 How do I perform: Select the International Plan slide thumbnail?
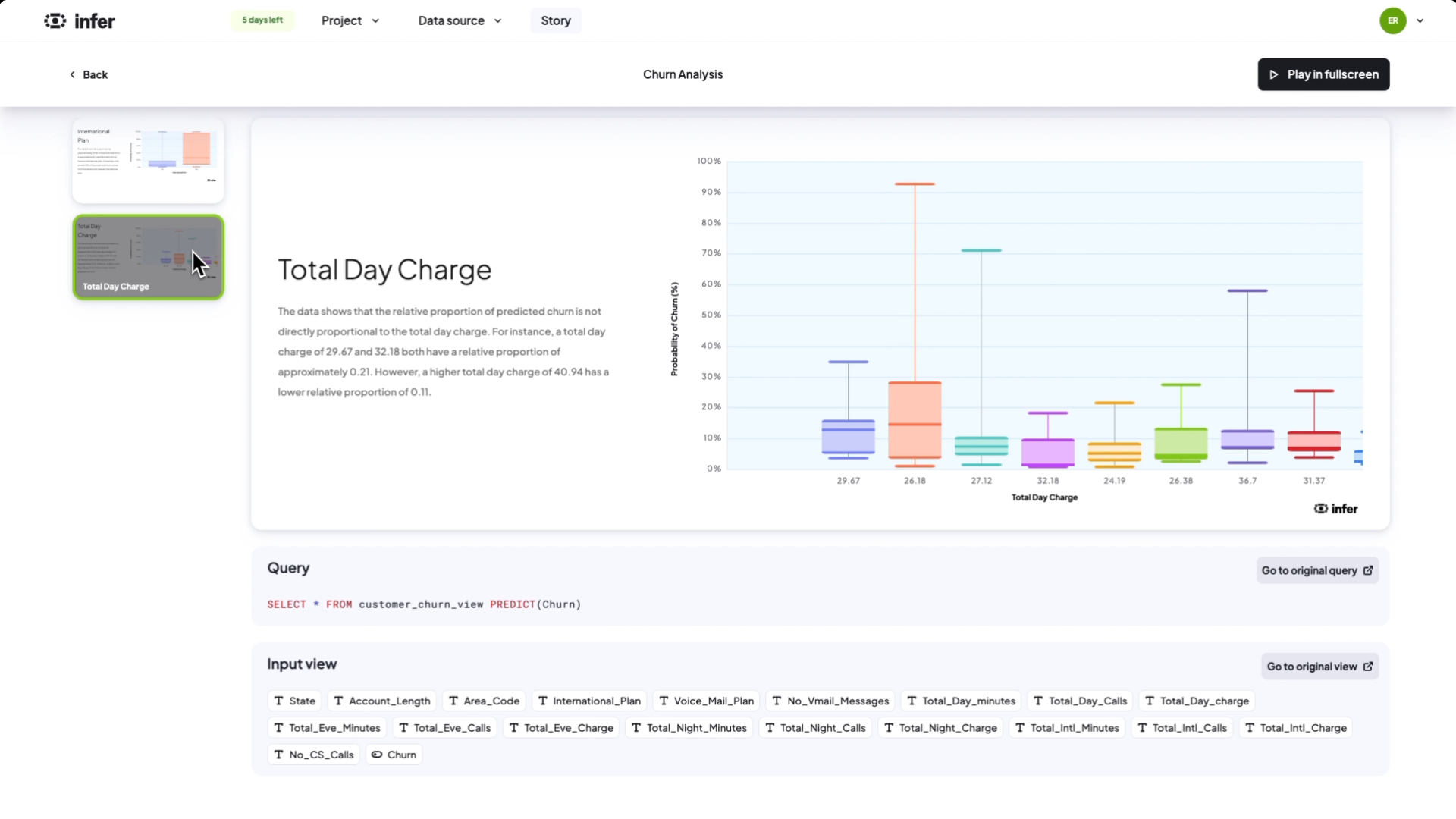pyautogui.click(x=148, y=161)
